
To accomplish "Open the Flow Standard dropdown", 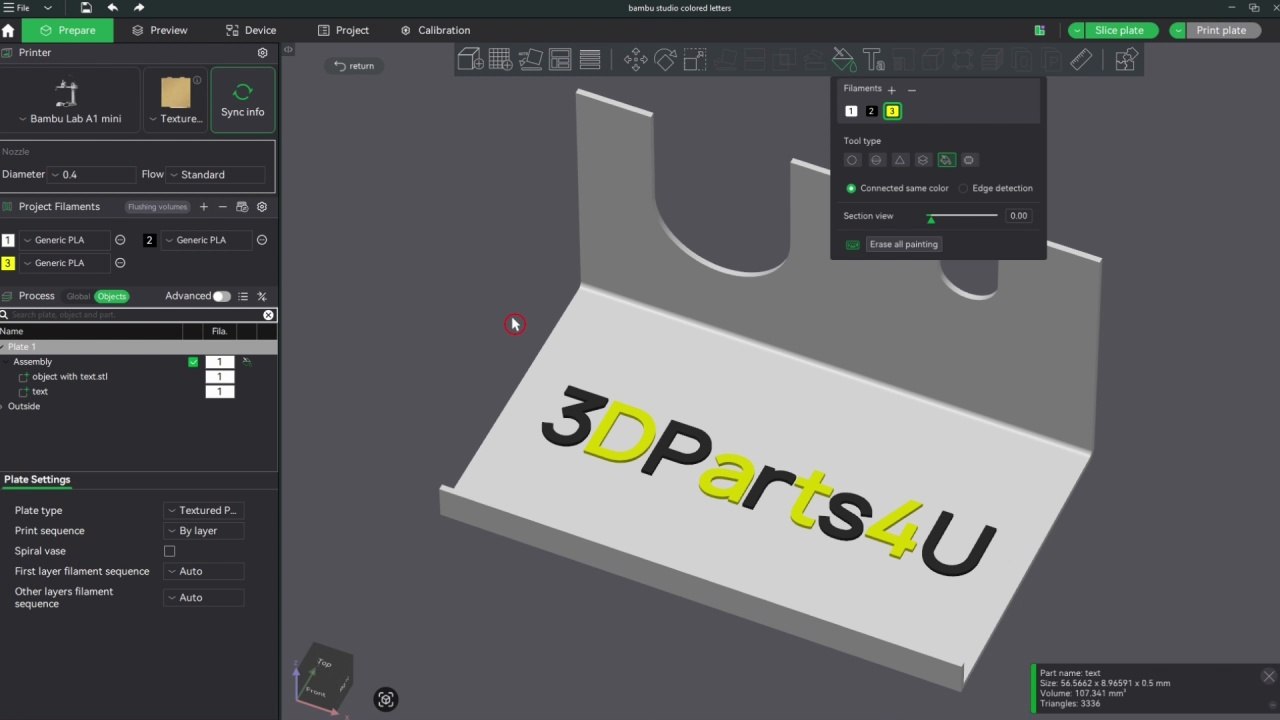I will [x=215, y=174].
